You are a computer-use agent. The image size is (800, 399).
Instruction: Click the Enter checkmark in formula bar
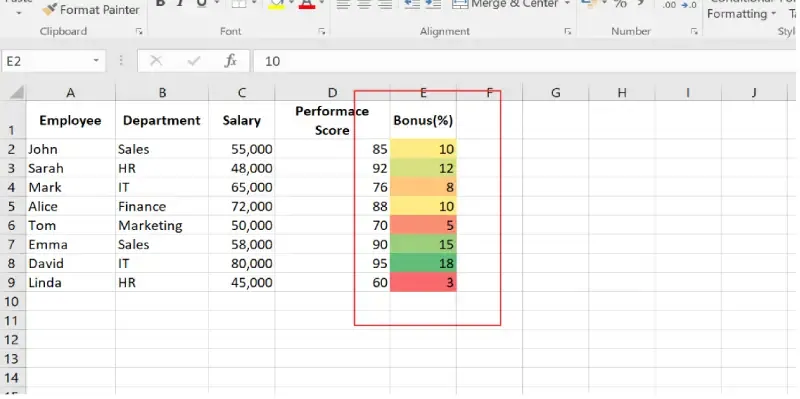[193, 61]
